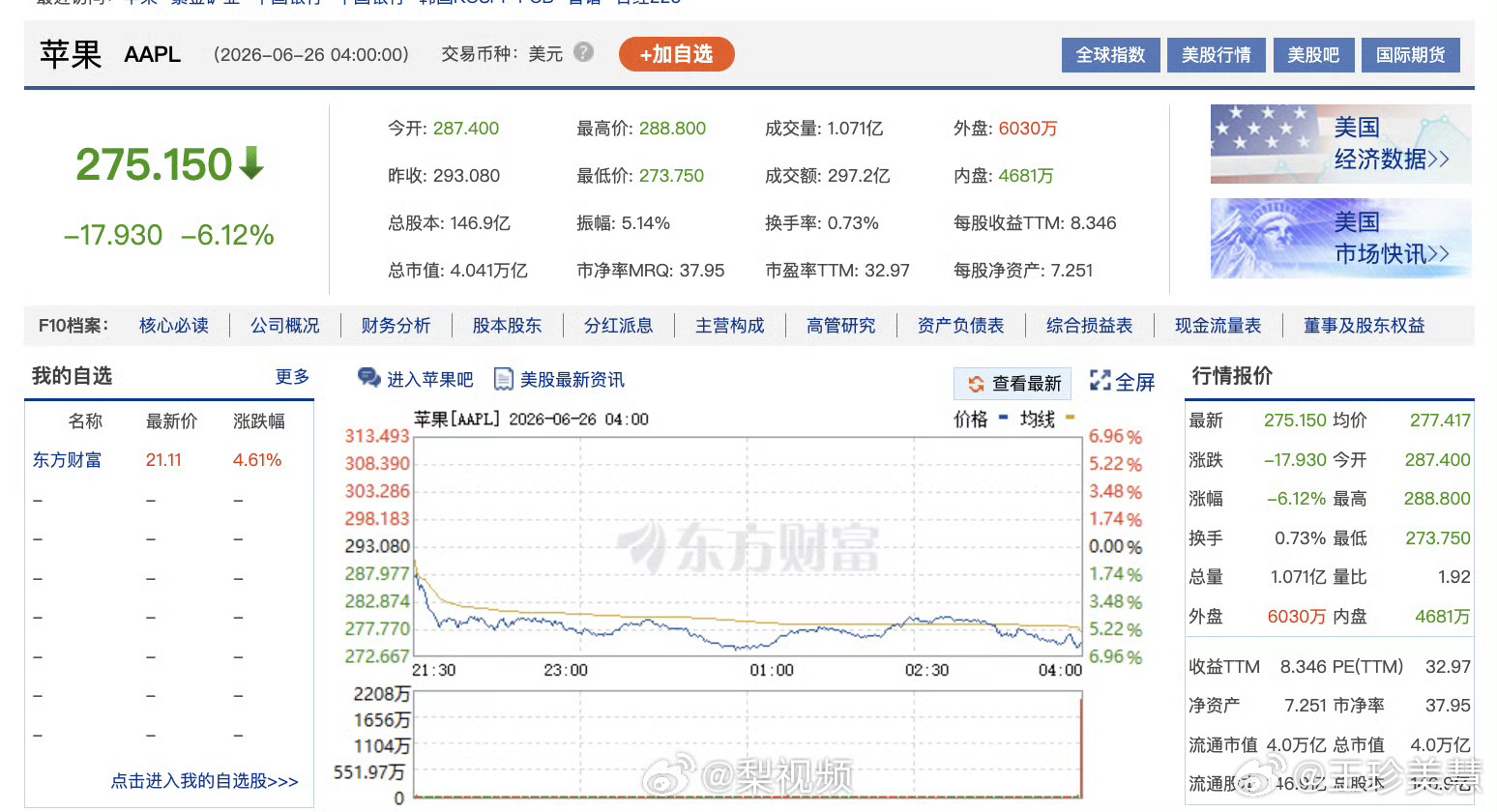Image resolution: width=1497 pixels, height=812 pixels.
Task: Click 每股收益TTM: 8.346 text
Action: [x=1035, y=223]
